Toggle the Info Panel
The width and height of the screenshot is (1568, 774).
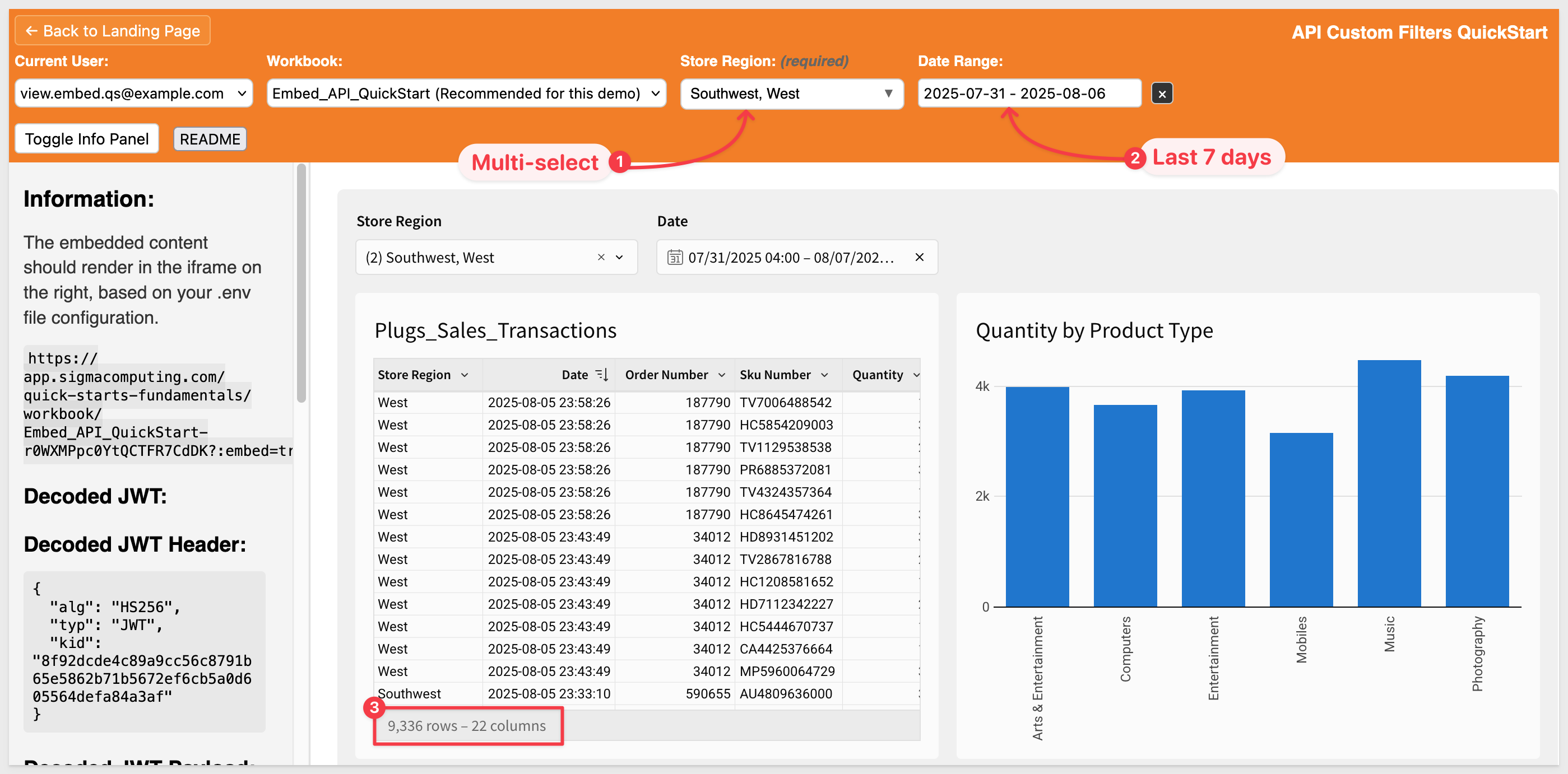(x=86, y=139)
